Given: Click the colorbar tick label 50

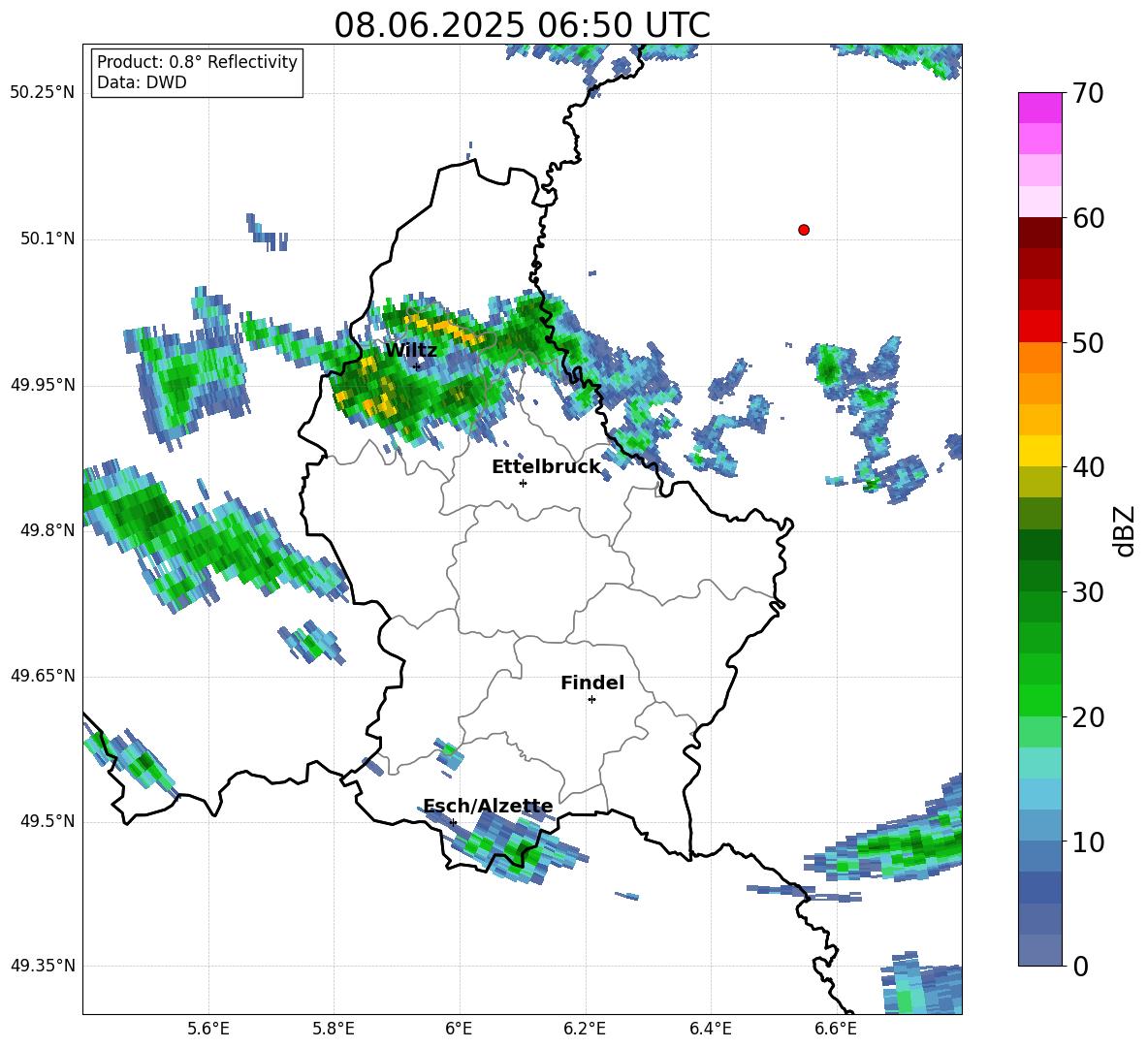Looking at the screenshot, I should (x=1088, y=343).
